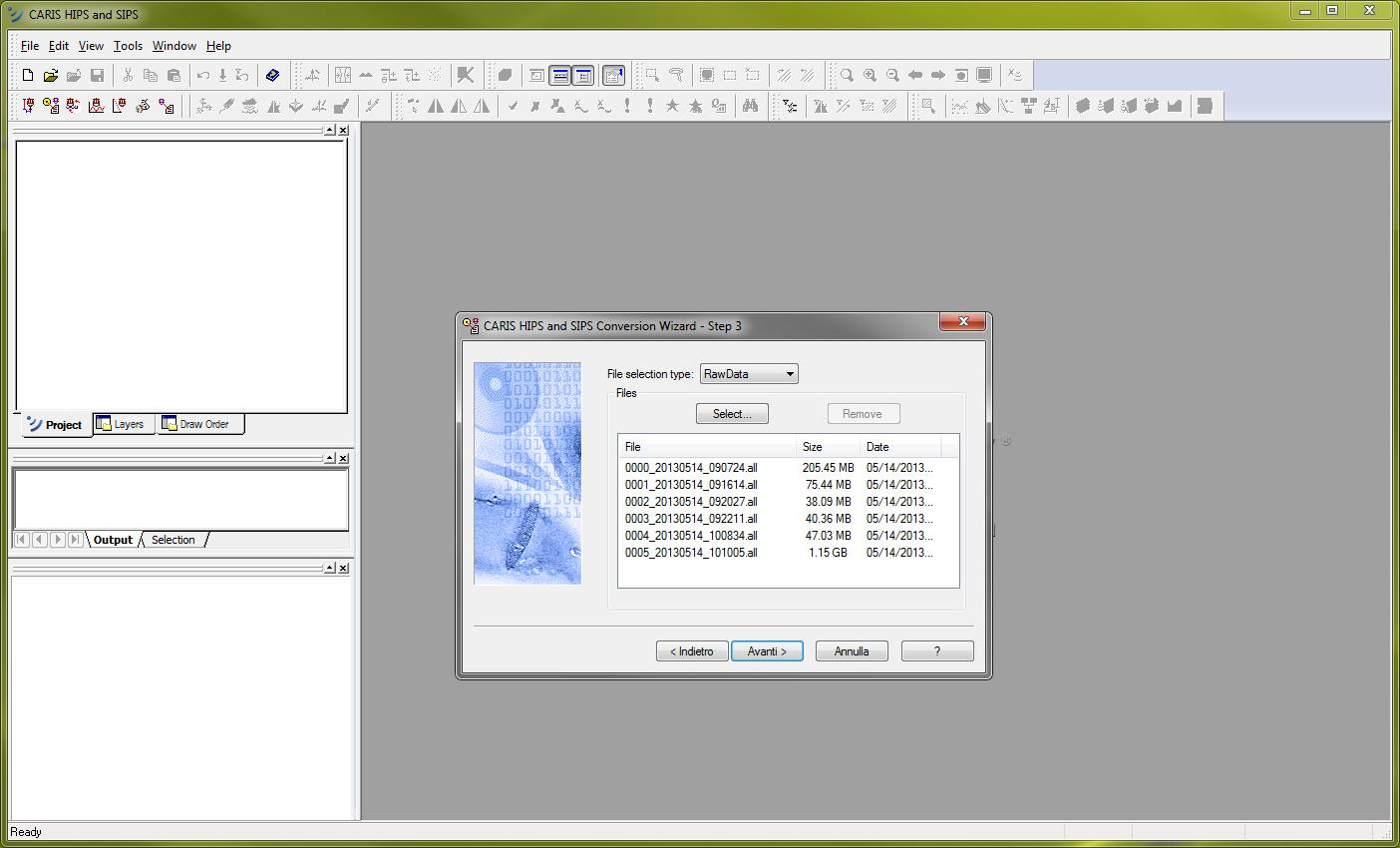The image size is (1400, 848).
Task: Click the Cut scissors icon
Action: click(128, 75)
